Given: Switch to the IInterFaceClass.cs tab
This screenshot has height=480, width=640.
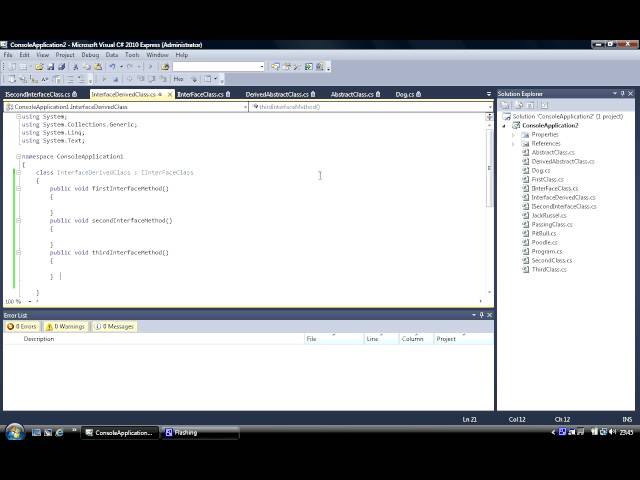Looking at the screenshot, I should 200,94.
